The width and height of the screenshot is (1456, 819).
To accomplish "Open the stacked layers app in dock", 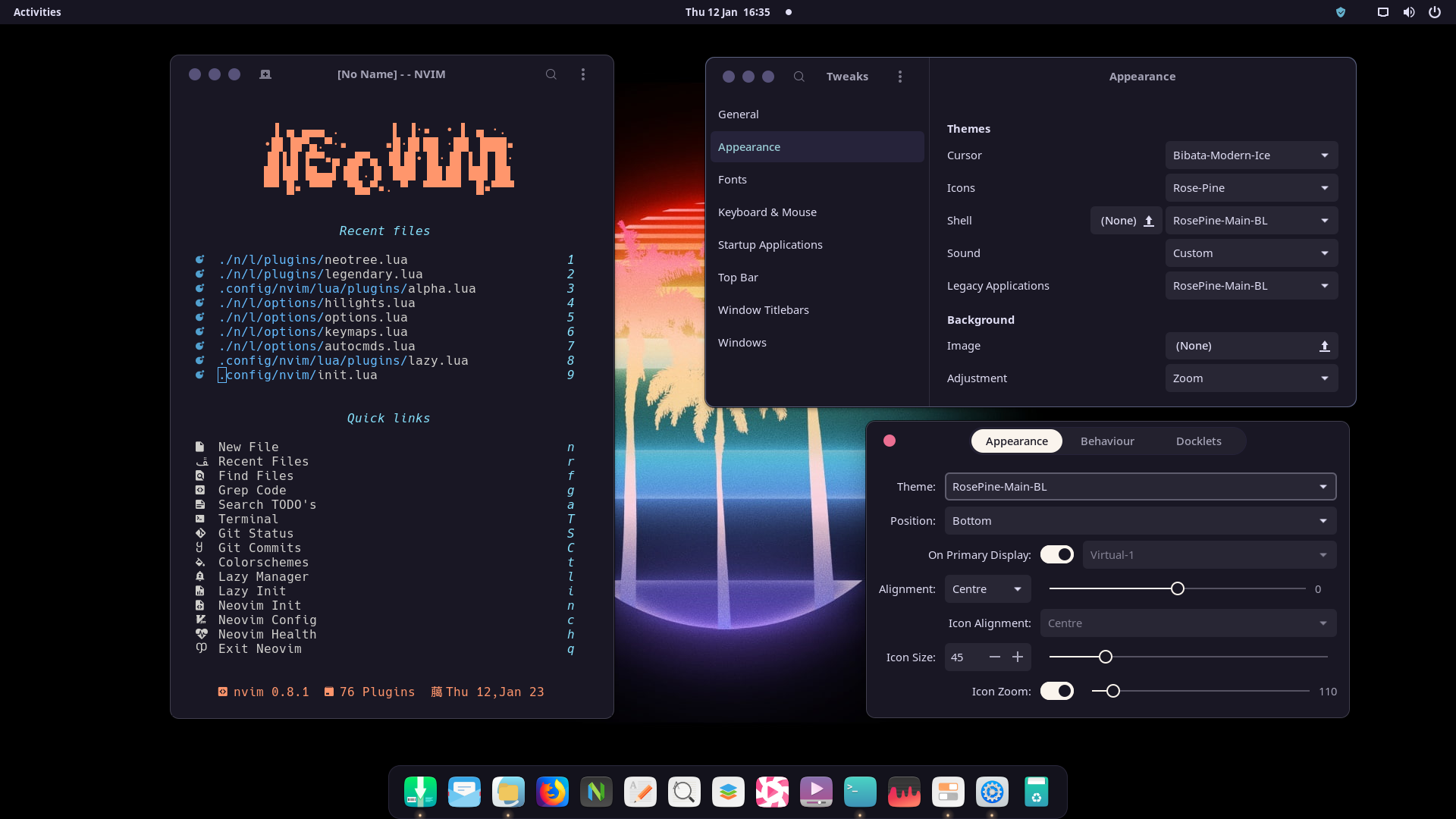I will pyautogui.click(x=728, y=792).
